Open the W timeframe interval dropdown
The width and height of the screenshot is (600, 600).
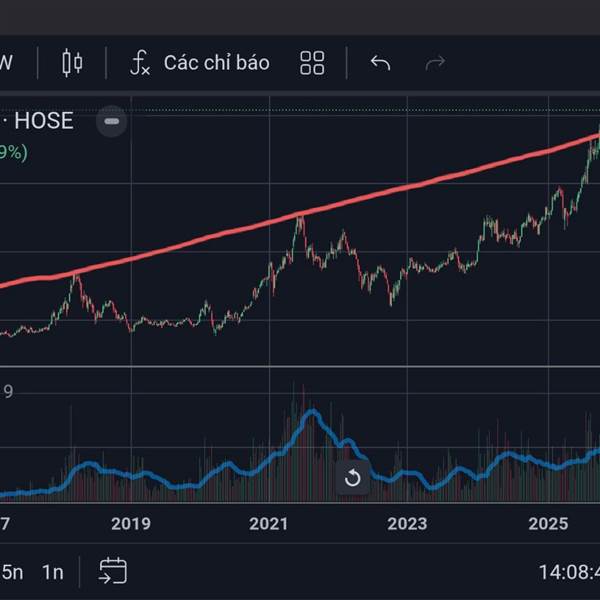[6, 63]
